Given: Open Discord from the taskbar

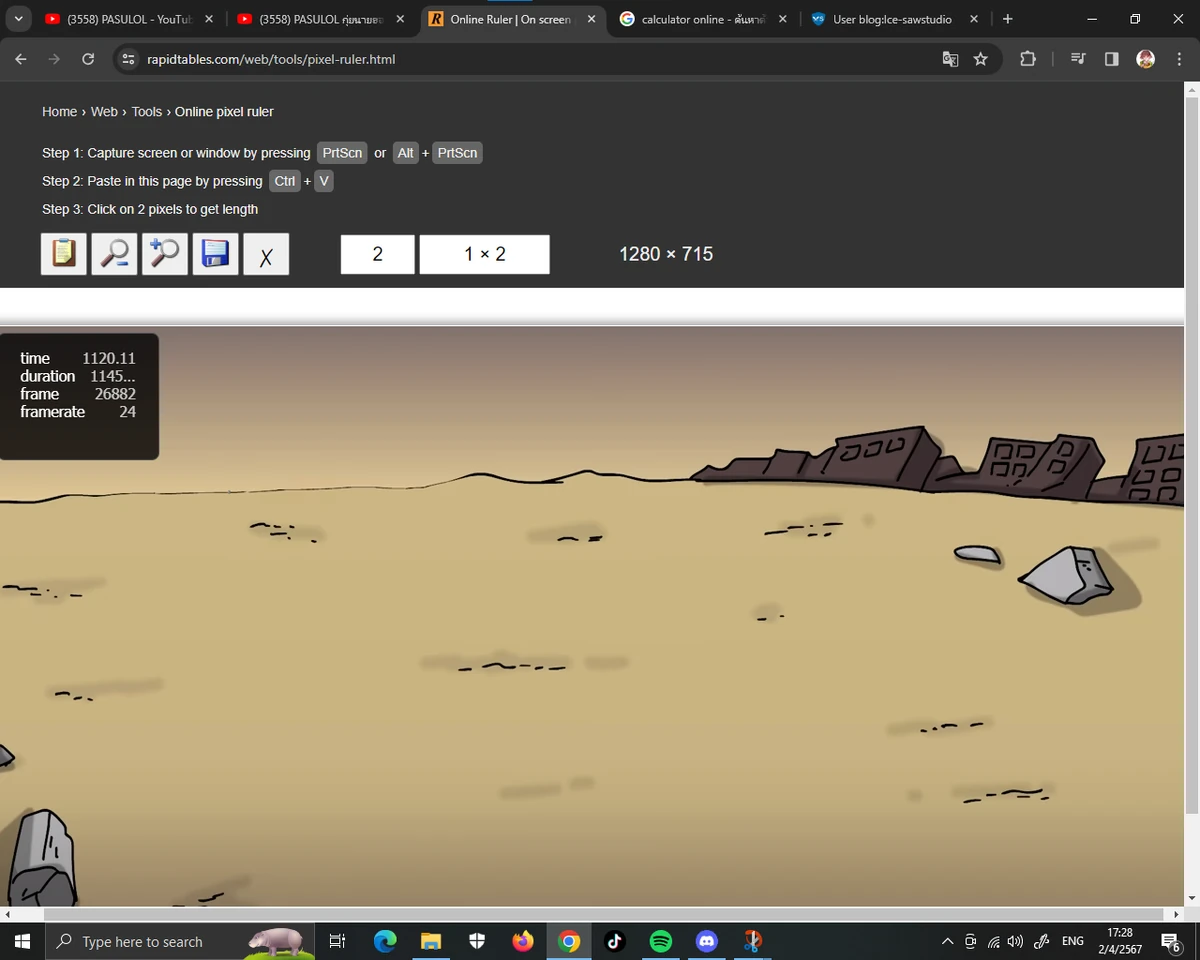Looking at the screenshot, I should click(707, 941).
